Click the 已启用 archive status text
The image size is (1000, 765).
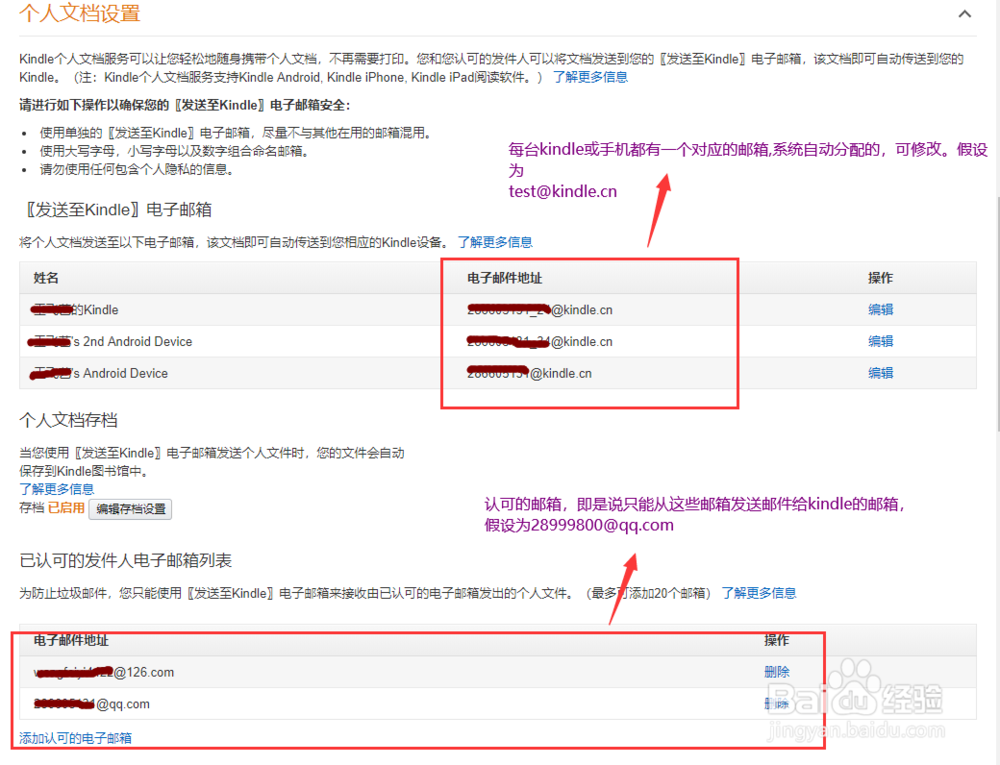click(x=66, y=508)
